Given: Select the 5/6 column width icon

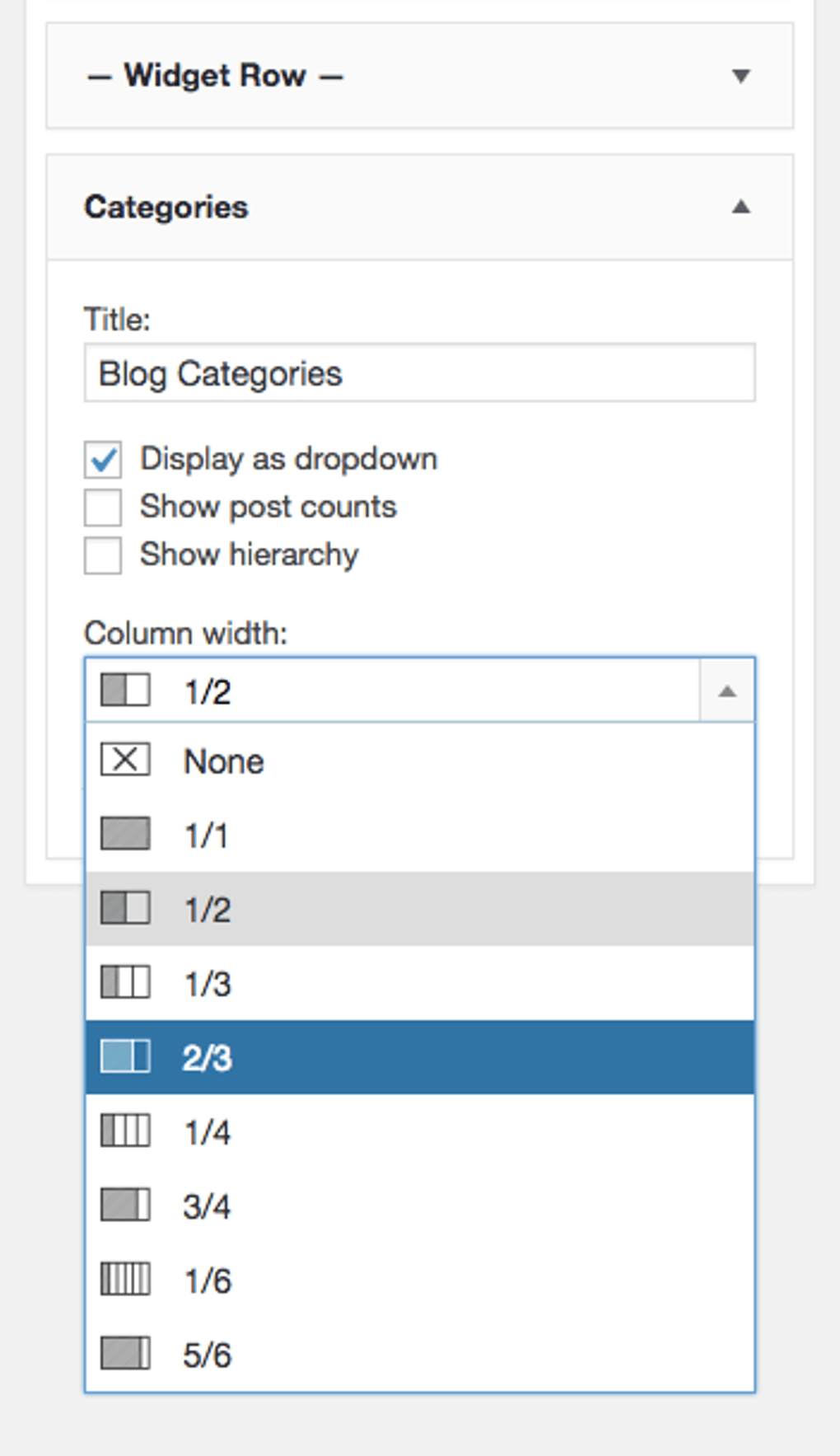Looking at the screenshot, I should (124, 1353).
